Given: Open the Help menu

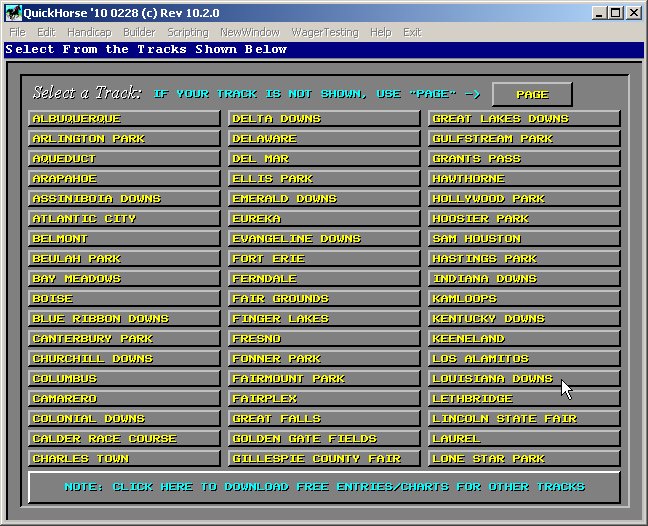Looking at the screenshot, I should pos(380,32).
